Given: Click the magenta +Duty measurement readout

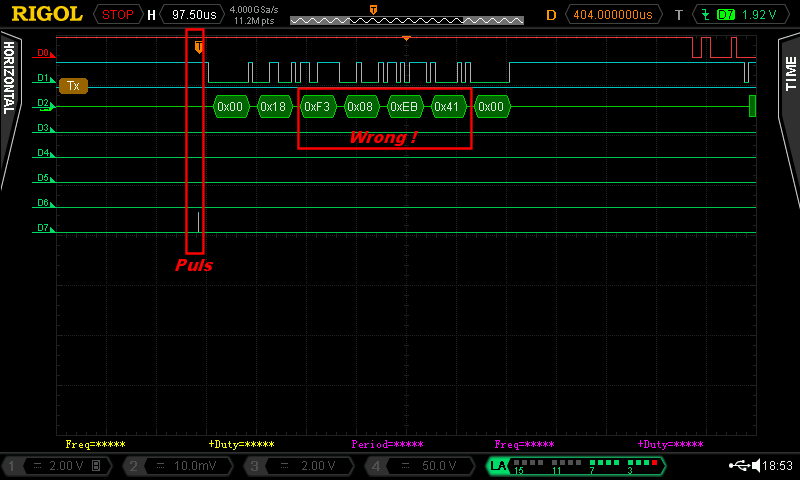Looking at the screenshot, I should [x=670, y=444].
